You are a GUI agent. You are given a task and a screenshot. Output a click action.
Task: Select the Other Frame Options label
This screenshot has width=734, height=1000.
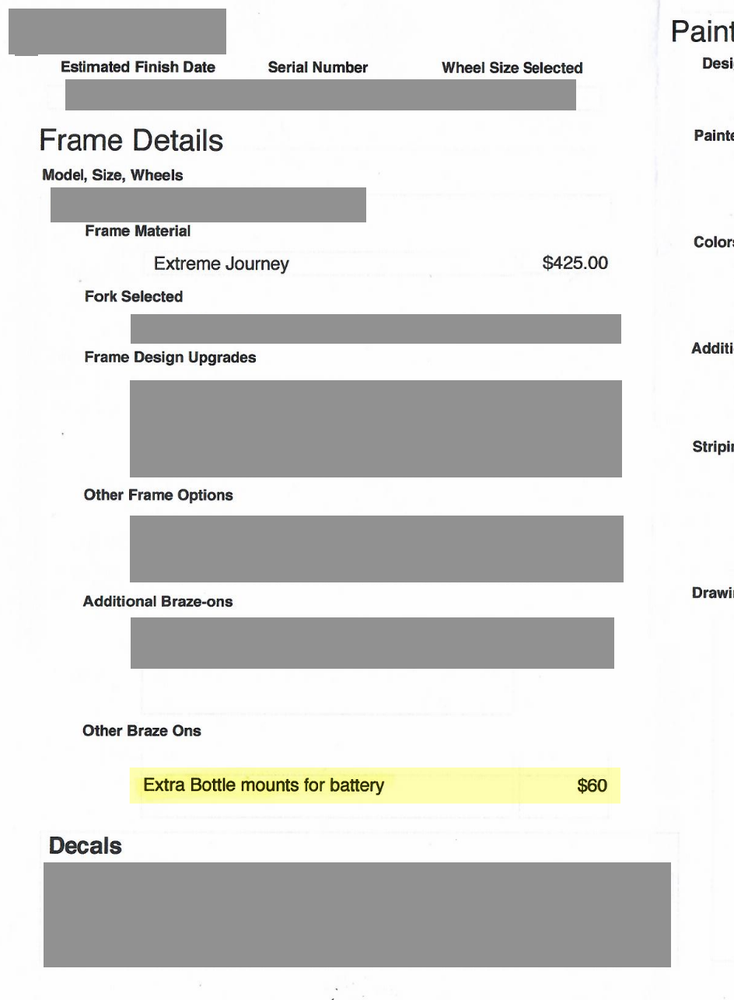(158, 495)
